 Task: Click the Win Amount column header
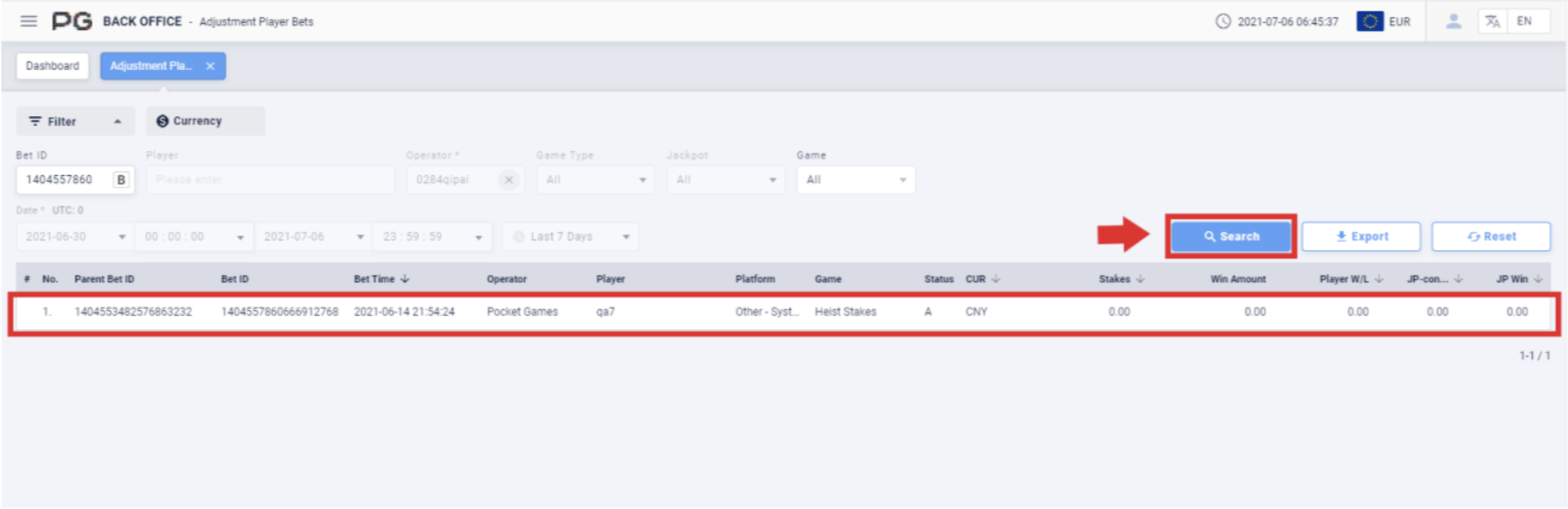[x=1238, y=280]
